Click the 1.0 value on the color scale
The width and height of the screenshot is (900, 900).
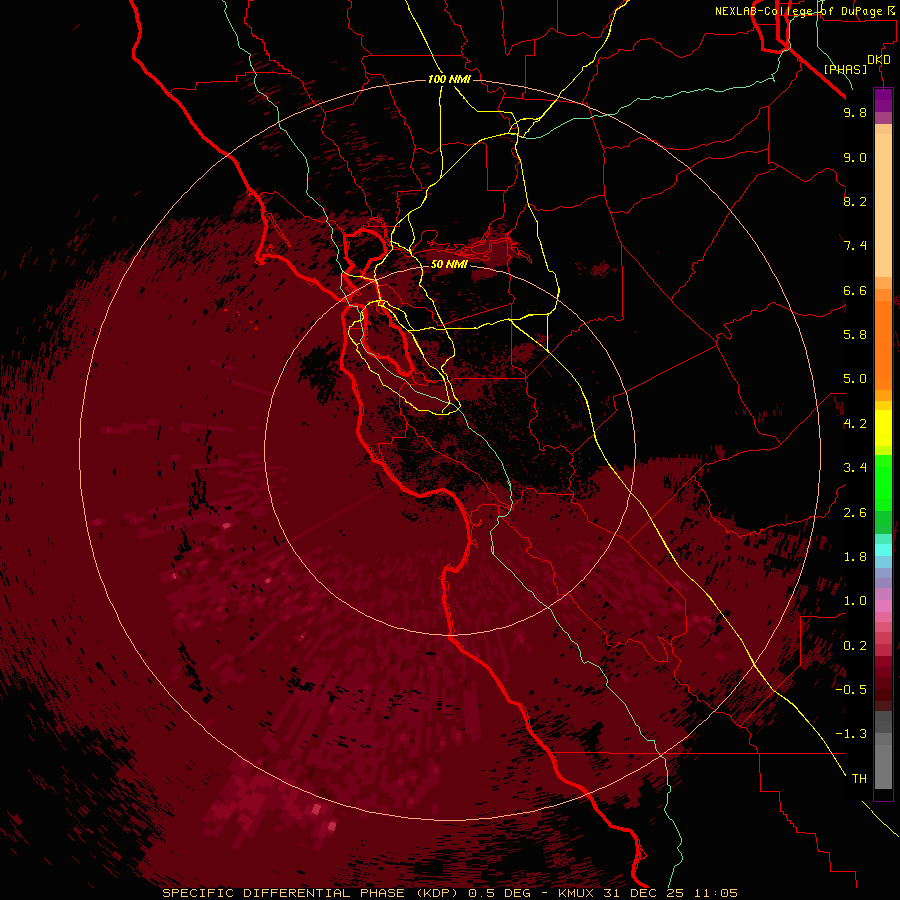point(855,601)
